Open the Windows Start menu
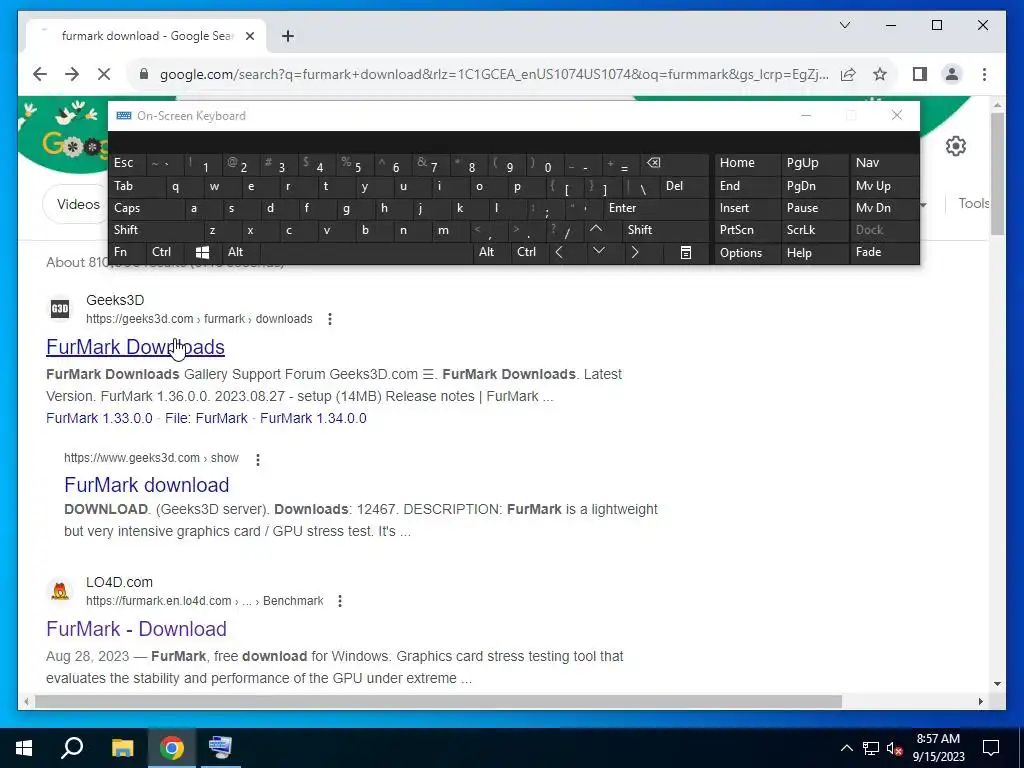The height and width of the screenshot is (768, 1024). (x=24, y=748)
